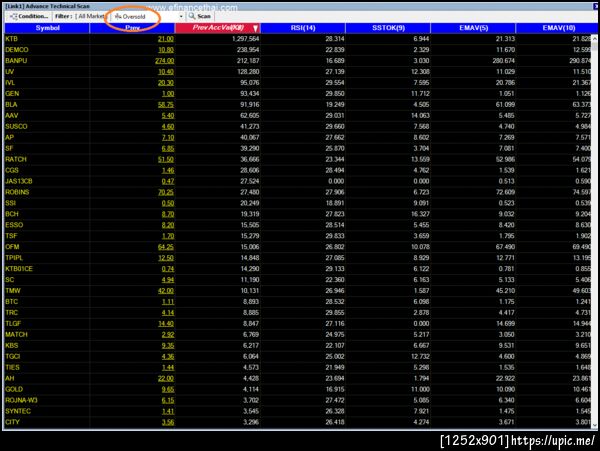Select the JAS13CB symbol
This screenshot has width=600, height=451.
[x=19, y=181]
